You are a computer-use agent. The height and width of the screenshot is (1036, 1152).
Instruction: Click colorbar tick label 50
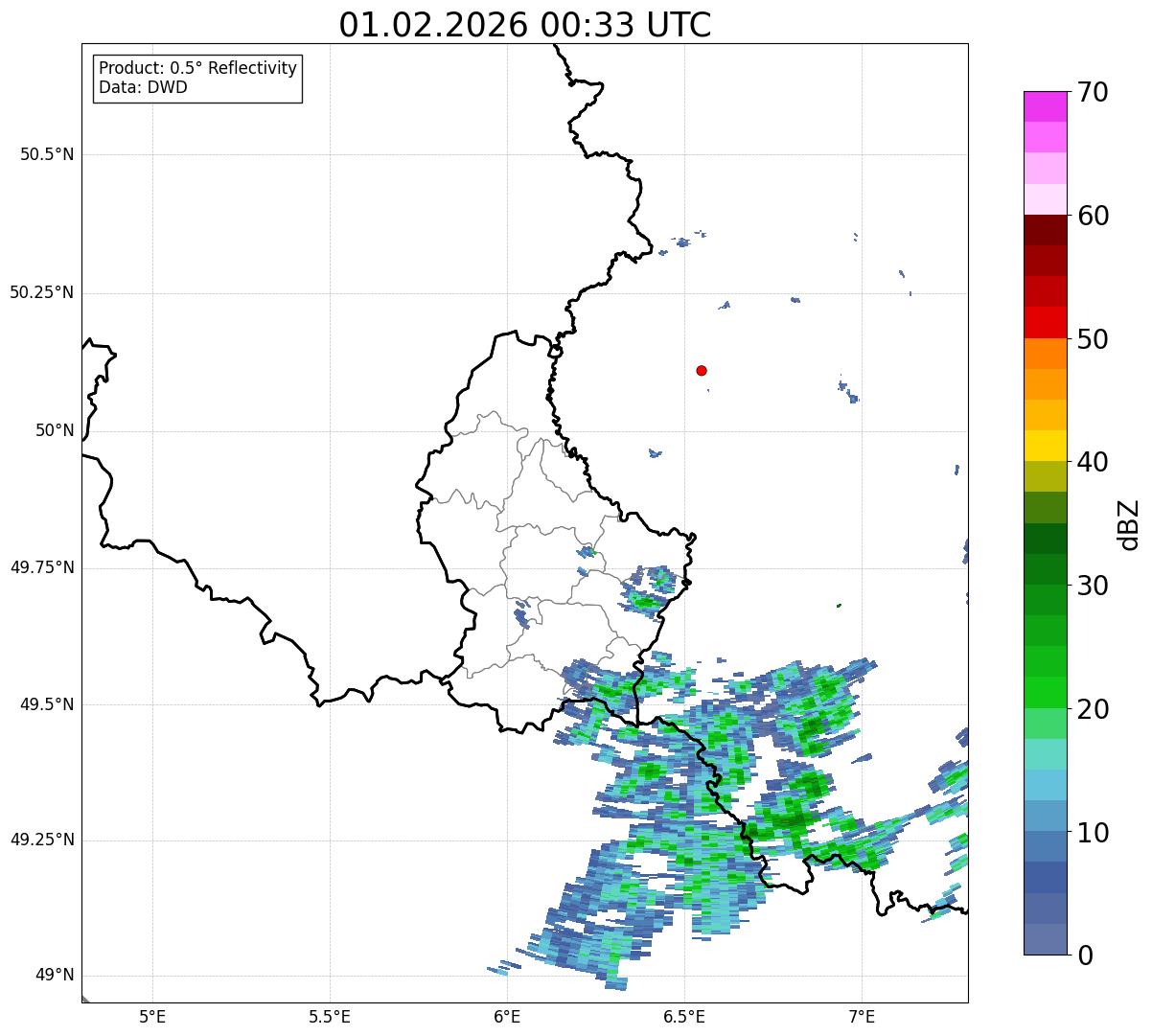click(1093, 339)
